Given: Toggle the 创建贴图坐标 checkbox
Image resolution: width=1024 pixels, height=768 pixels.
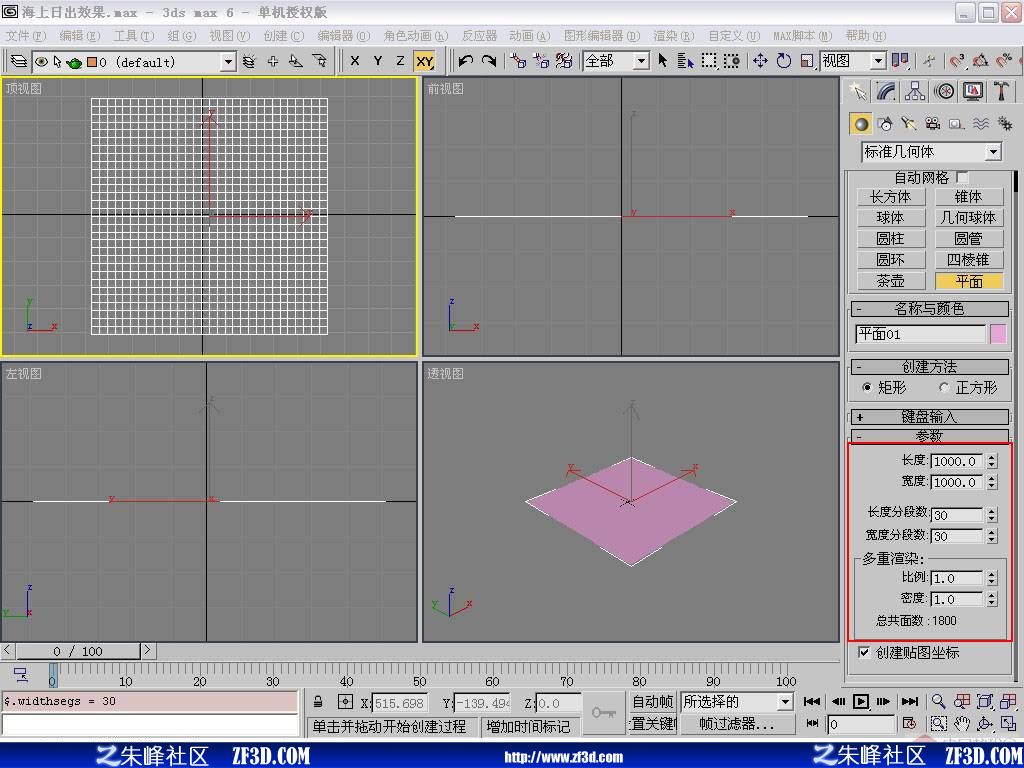Looking at the screenshot, I should [863, 652].
